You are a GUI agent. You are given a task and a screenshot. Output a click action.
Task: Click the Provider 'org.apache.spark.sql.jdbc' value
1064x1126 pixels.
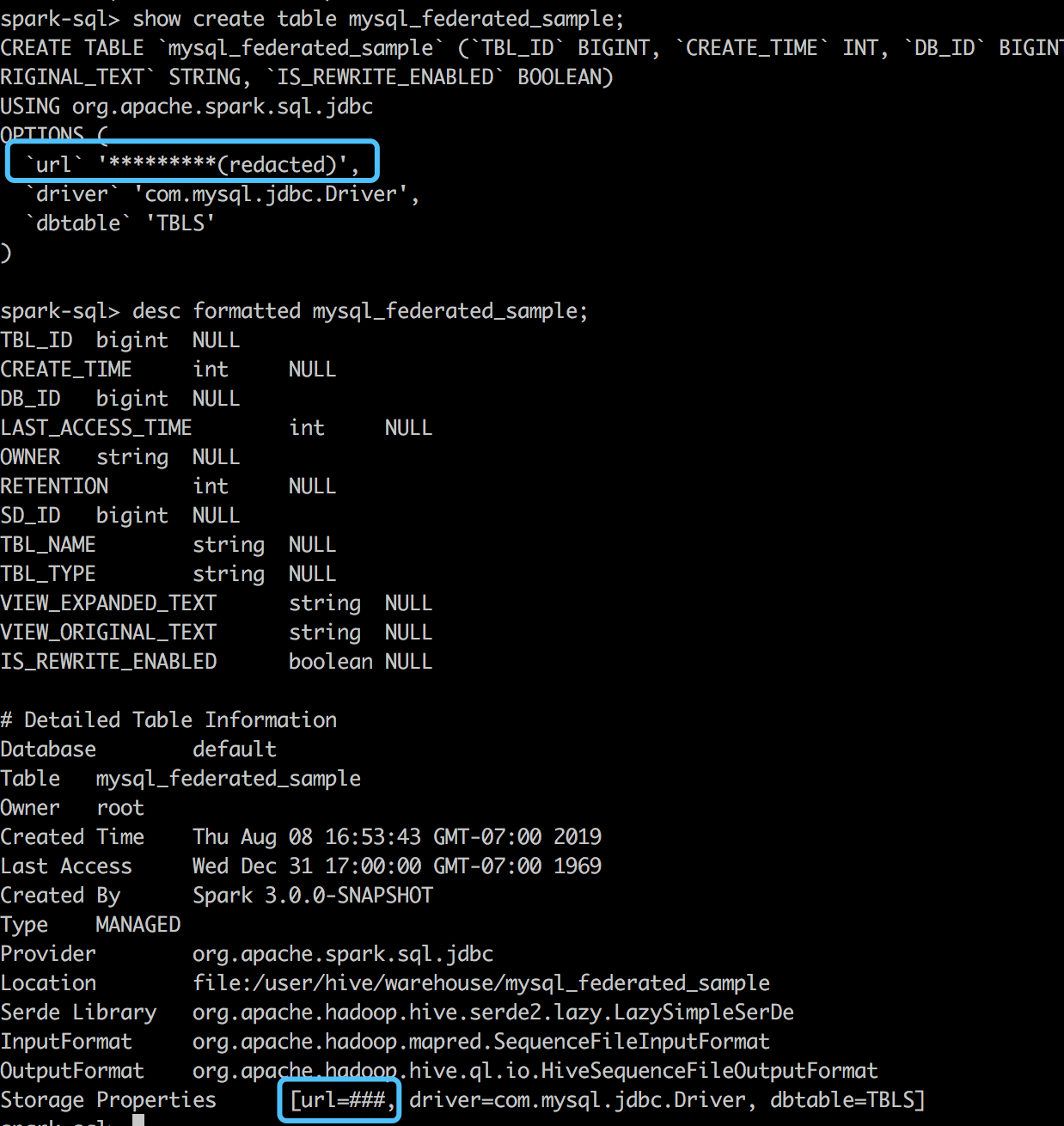point(343,954)
